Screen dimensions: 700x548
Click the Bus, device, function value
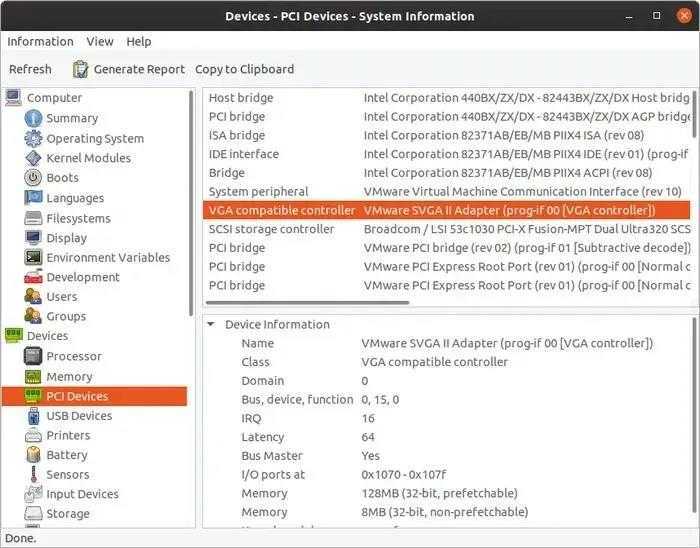(380, 400)
